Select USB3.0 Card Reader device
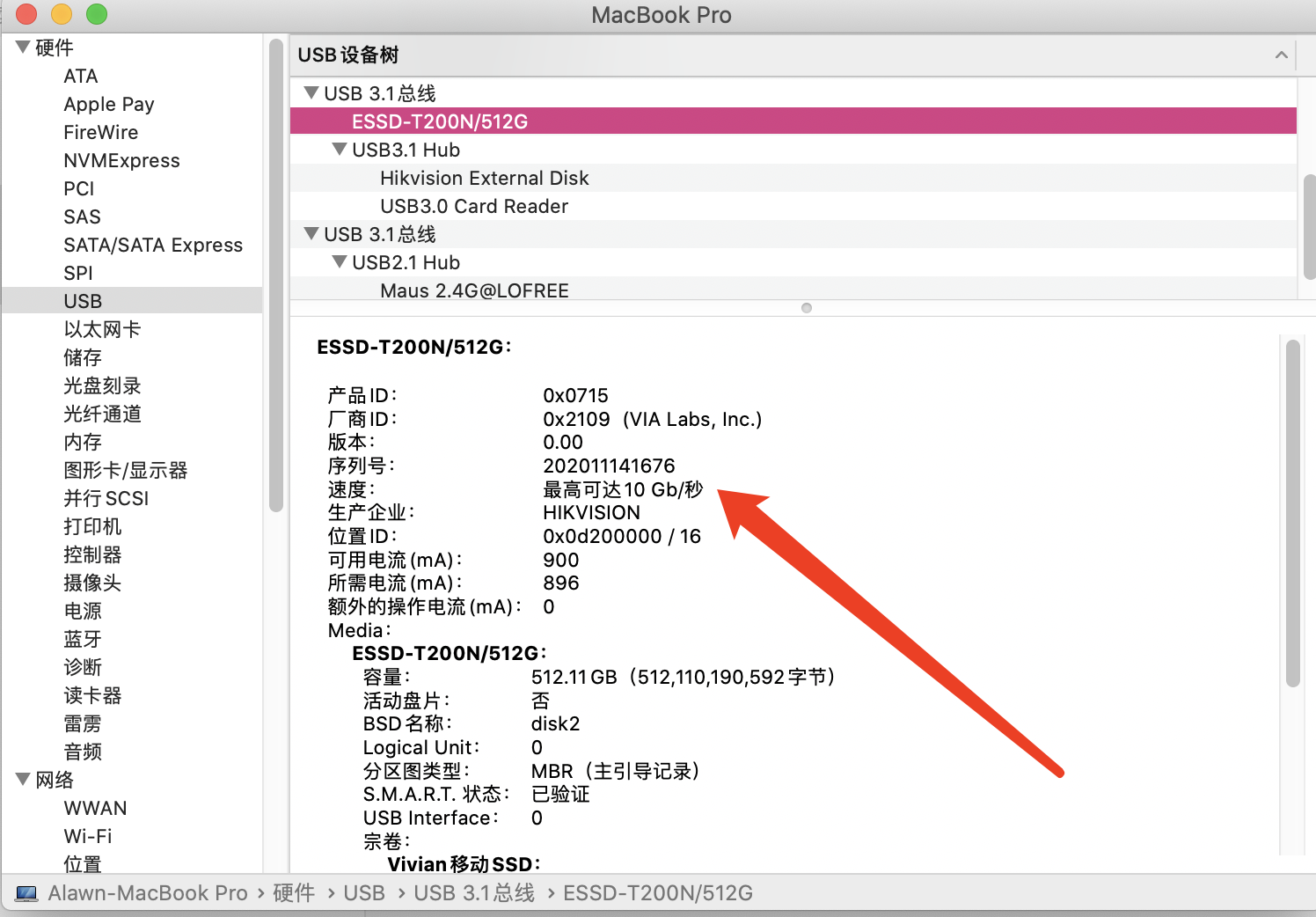The width and height of the screenshot is (1316, 917). coord(793,206)
